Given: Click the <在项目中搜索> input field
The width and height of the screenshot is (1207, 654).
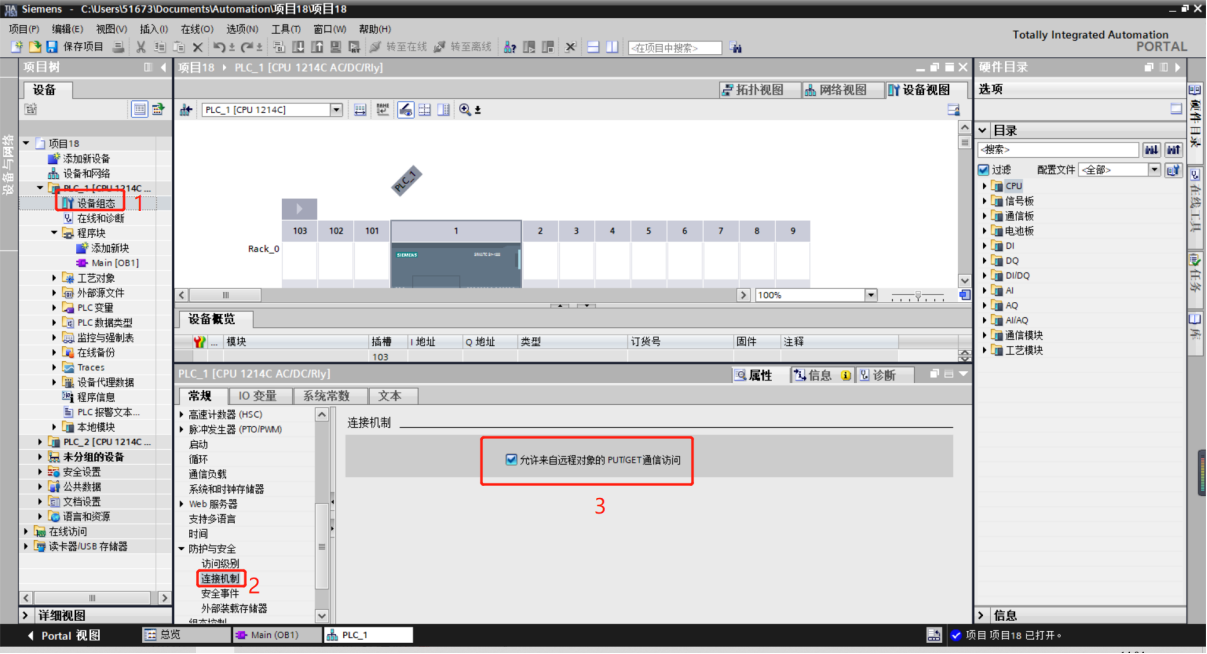Looking at the screenshot, I should pos(675,47).
